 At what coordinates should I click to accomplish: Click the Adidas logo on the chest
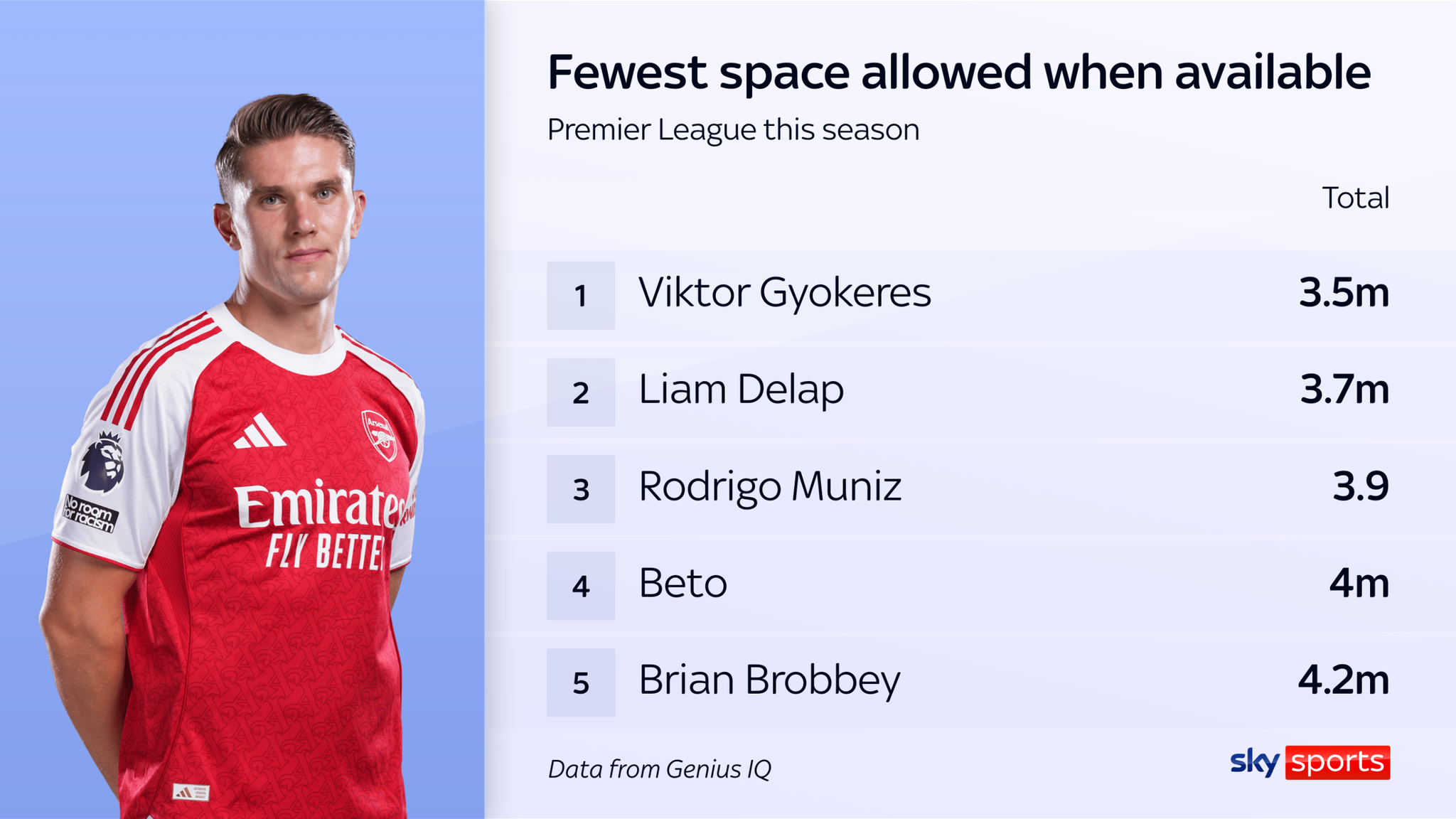tap(260, 432)
